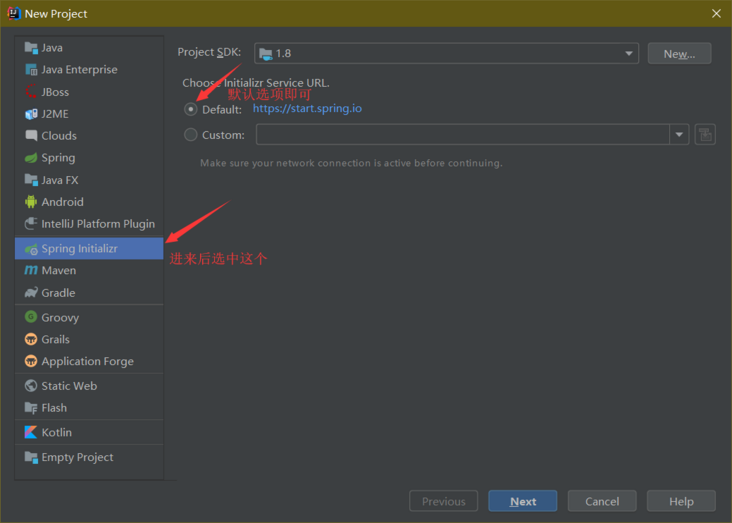732x523 pixels.
Task: Choose the Java Enterprise project type
Action: [89, 70]
